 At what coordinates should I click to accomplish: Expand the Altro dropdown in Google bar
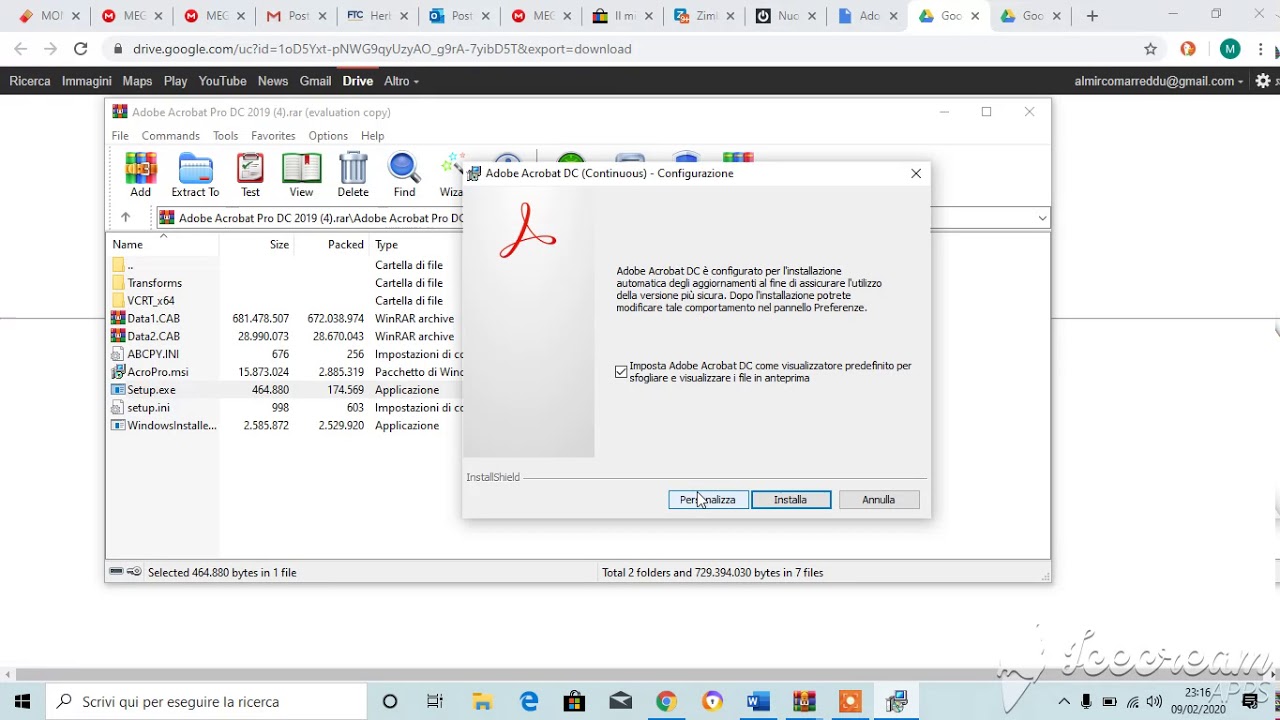click(401, 81)
